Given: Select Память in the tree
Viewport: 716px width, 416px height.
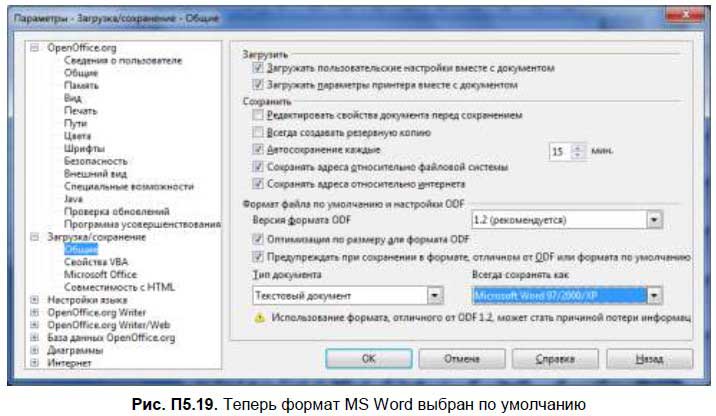Looking at the screenshot, I should 81,85.
